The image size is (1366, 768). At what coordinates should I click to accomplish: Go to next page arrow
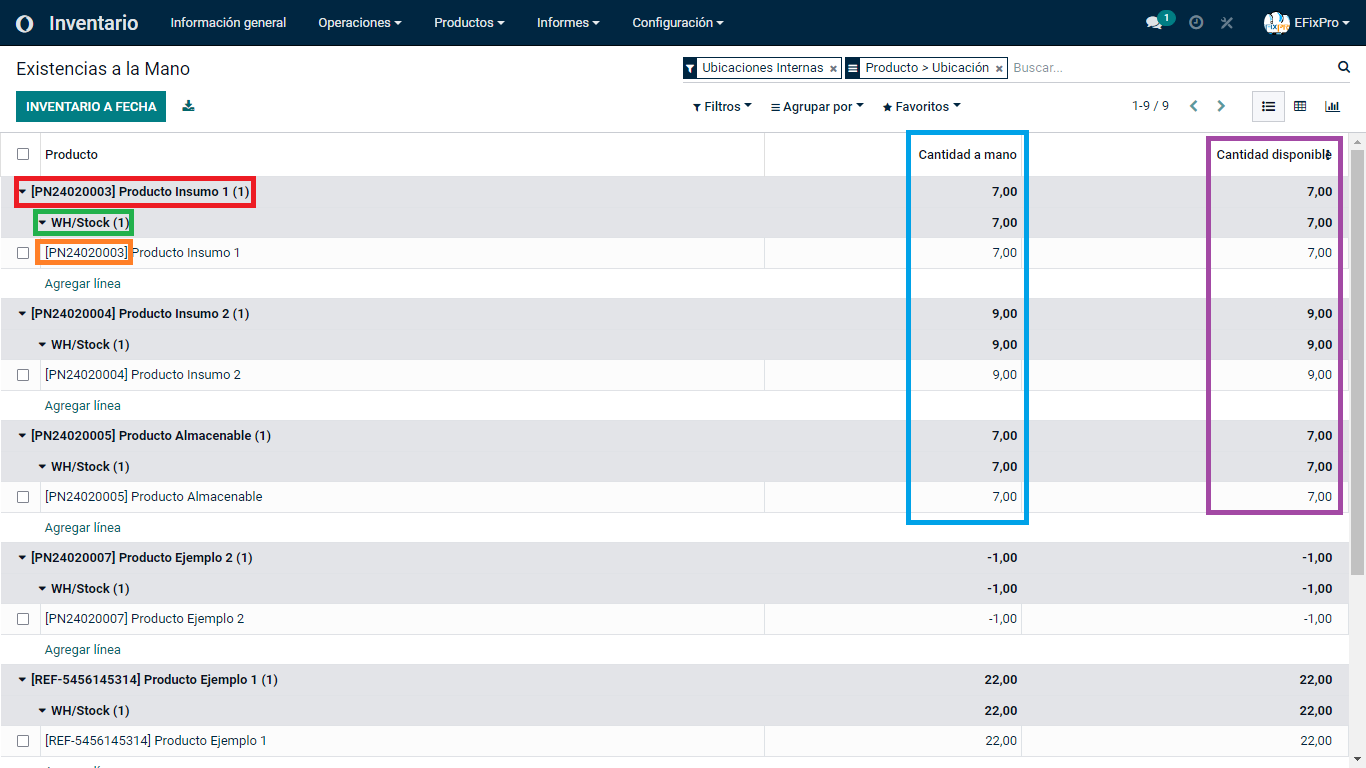(x=1221, y=106)
